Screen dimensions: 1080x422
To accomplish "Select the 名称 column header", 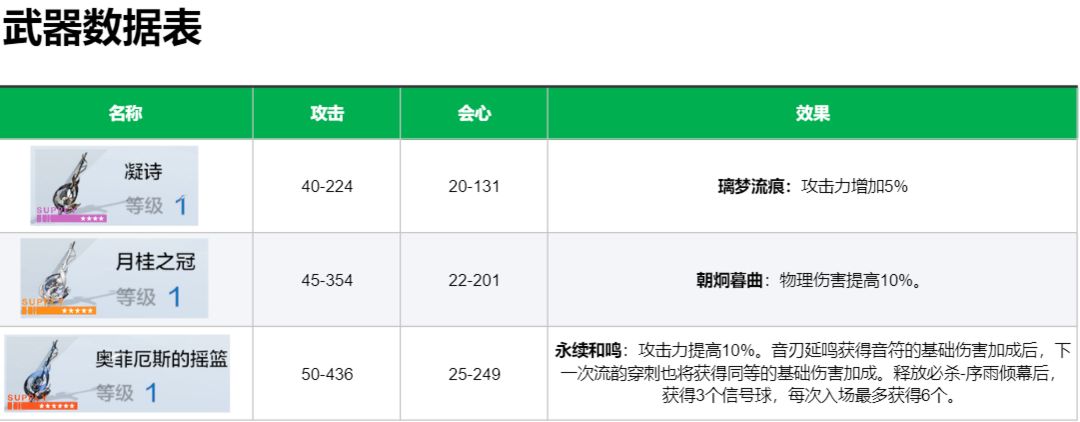I will pyautogui.click(x=125, y=114).
